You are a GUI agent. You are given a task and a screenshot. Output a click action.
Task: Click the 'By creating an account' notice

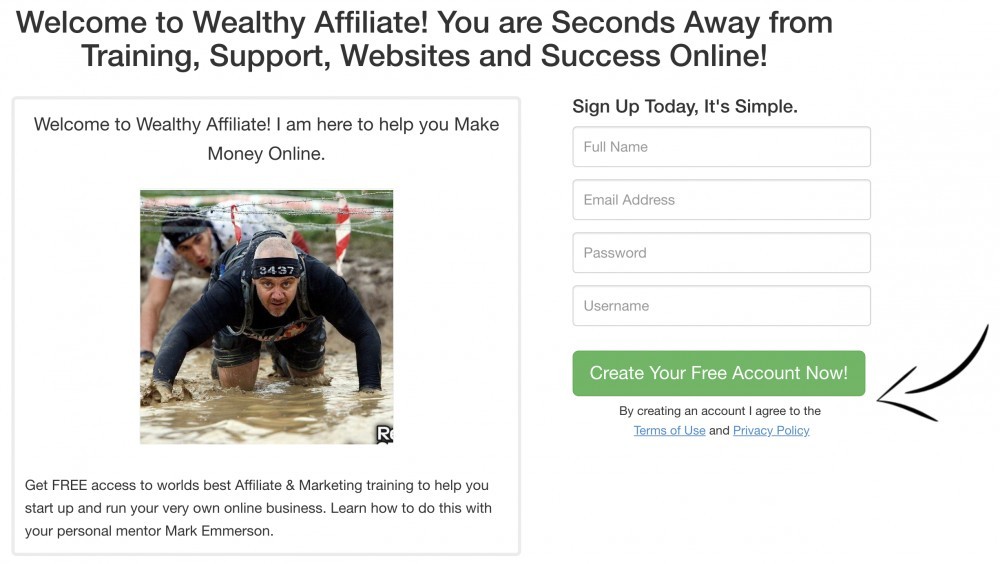720,411
